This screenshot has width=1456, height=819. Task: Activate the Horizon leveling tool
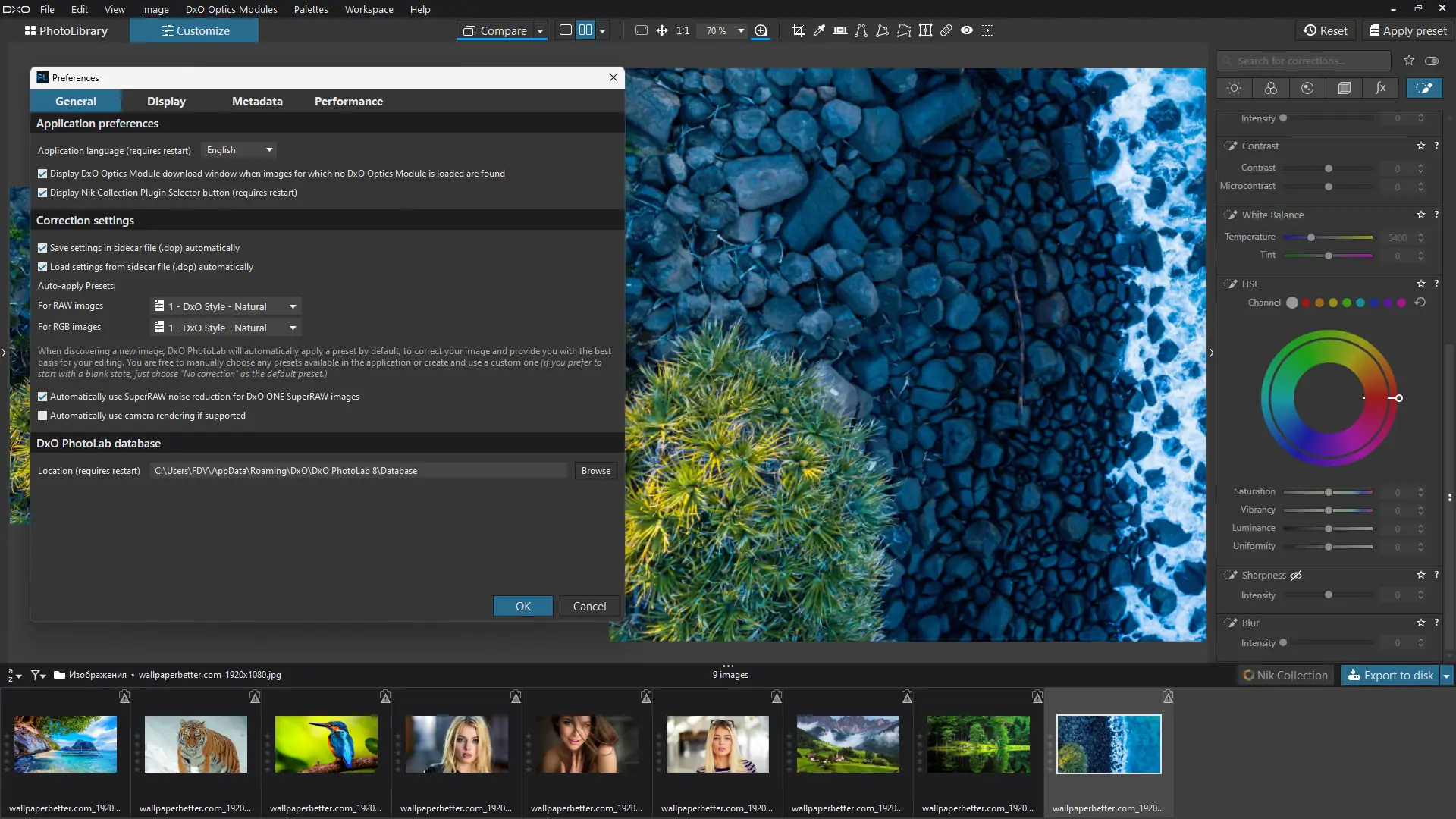pos(840,30)
